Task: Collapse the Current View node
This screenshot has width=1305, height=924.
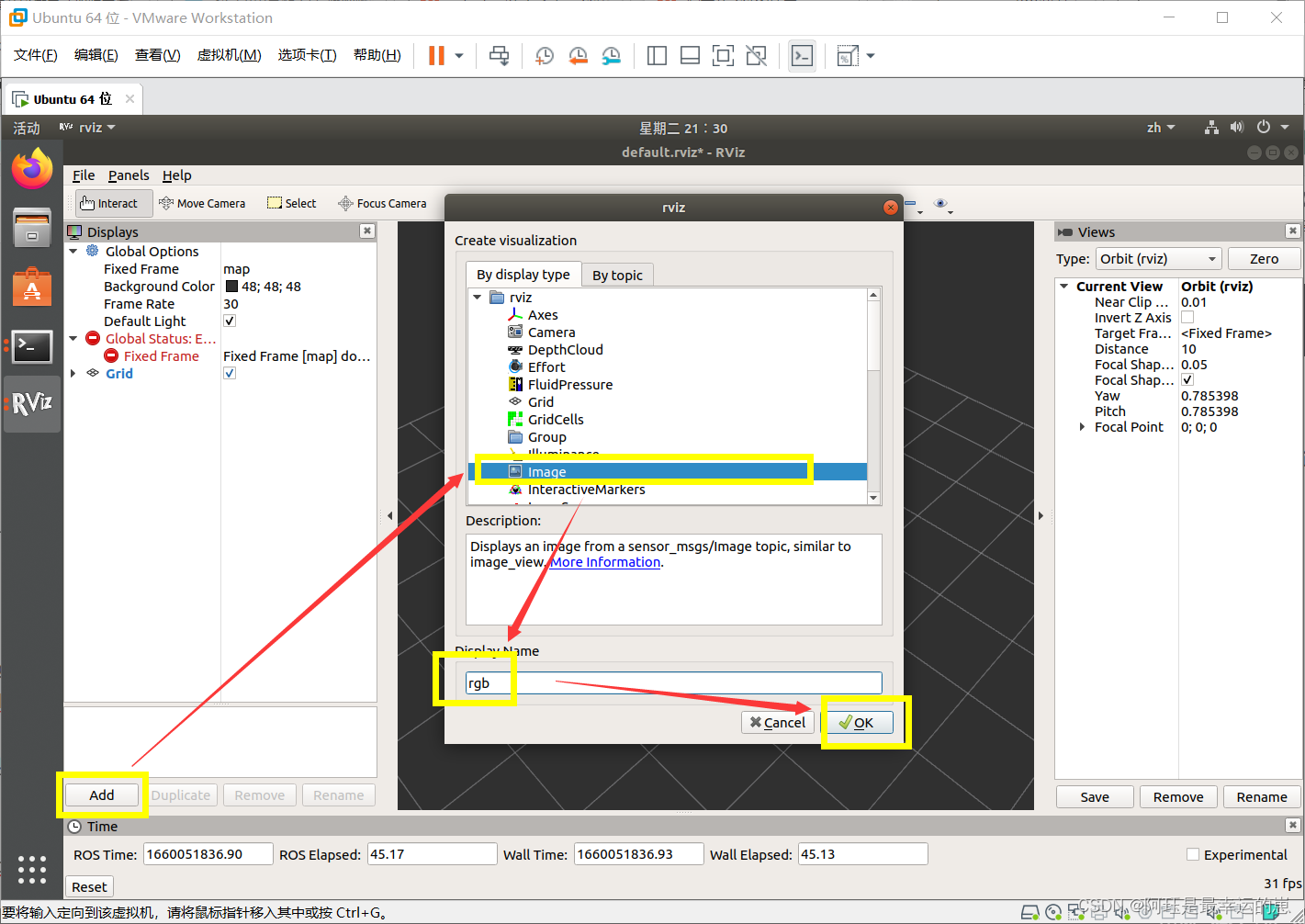Action: click(1064, 287)
